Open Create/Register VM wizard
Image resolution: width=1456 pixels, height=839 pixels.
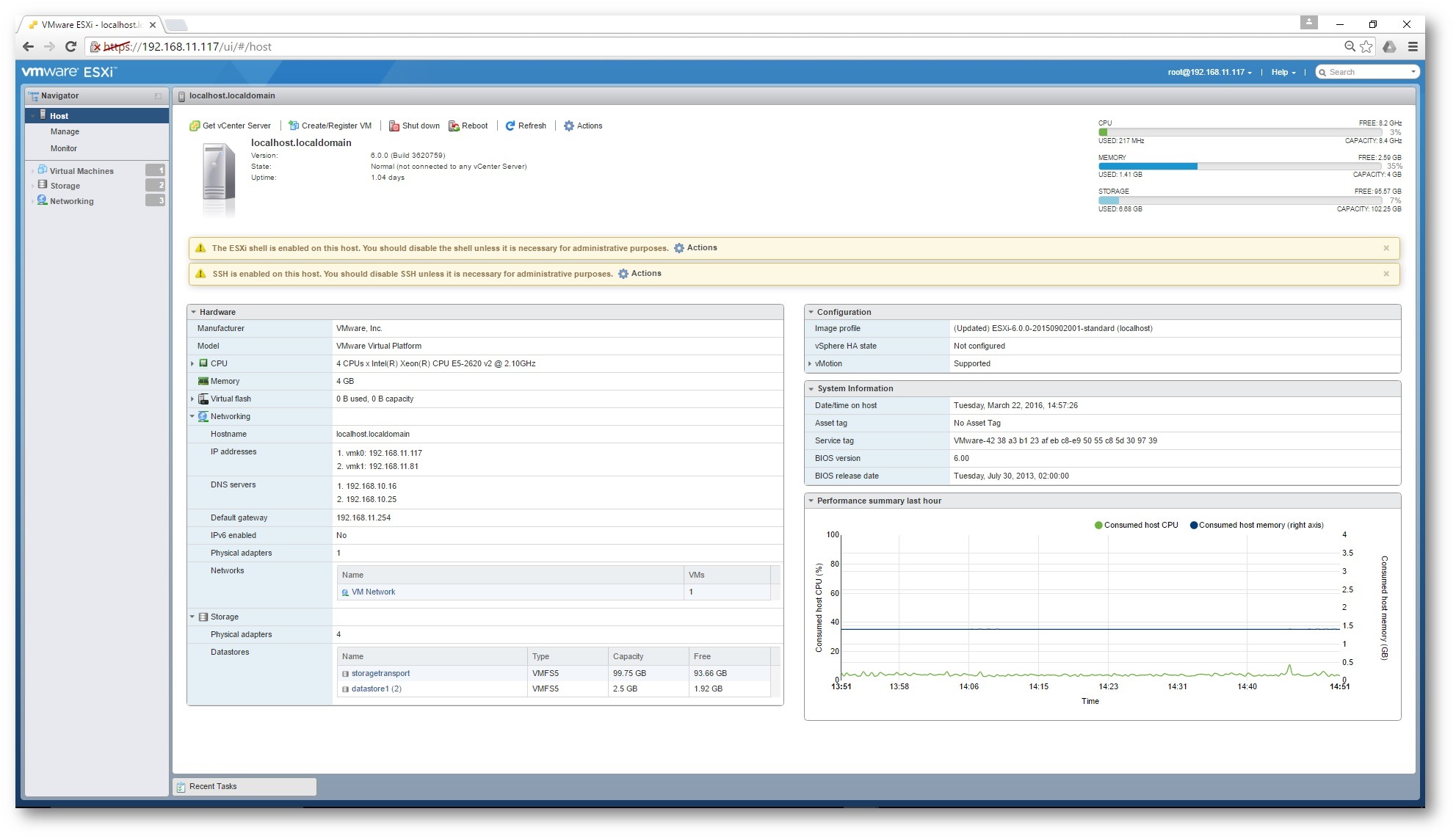330,126
